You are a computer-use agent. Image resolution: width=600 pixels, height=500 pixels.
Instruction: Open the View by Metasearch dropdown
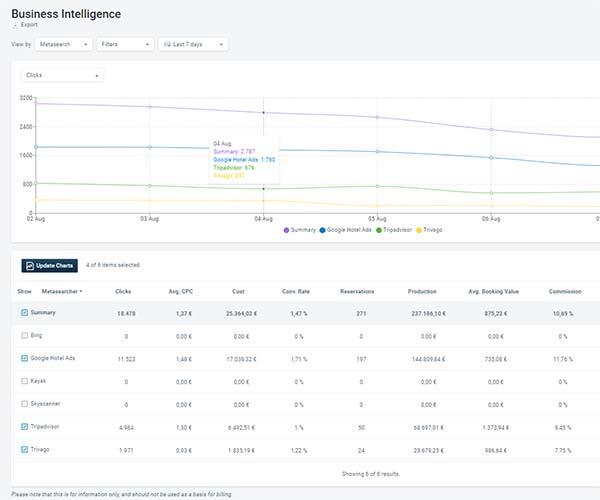click(65, 44)
